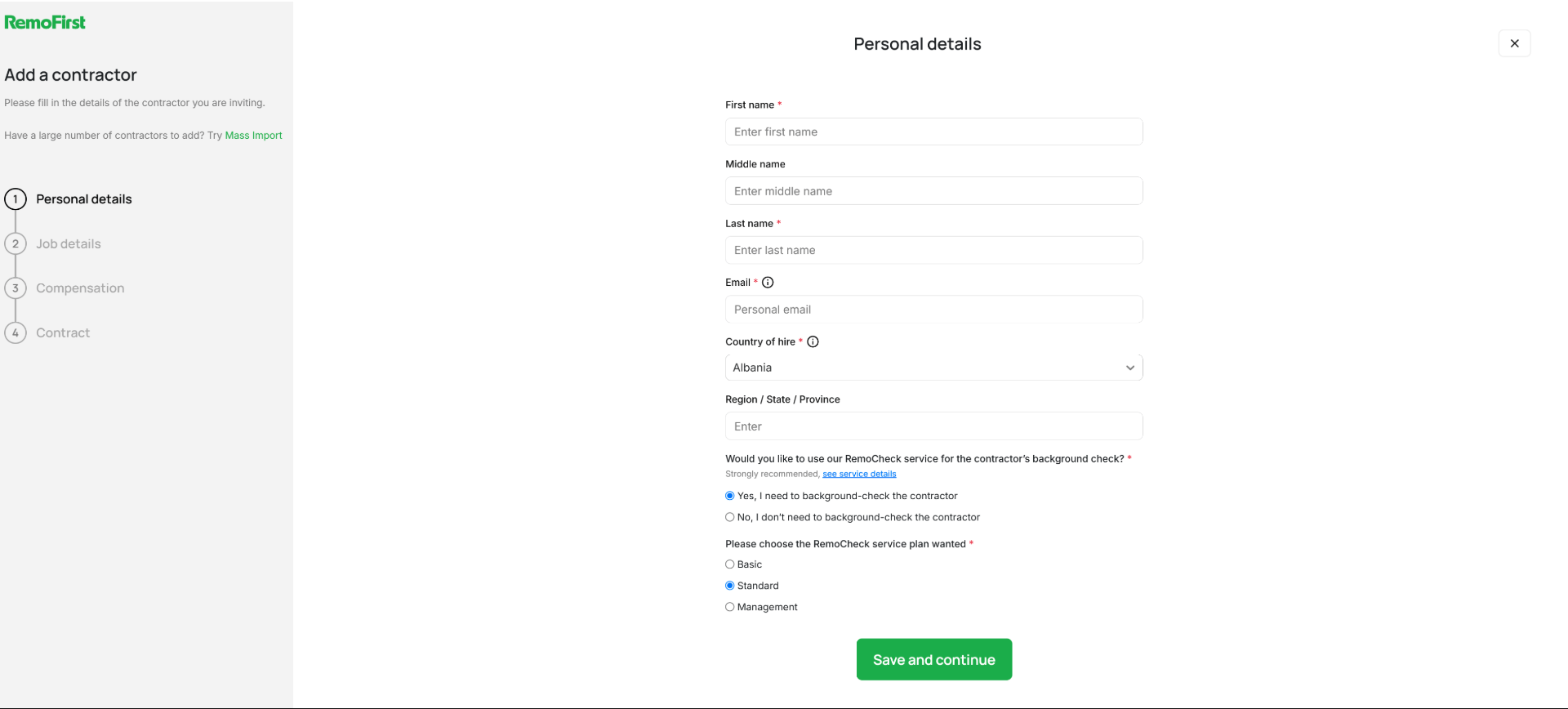Screen dimensions: 1568x709
Task: Click the RemoFirst logo
Action: [45, 22]
